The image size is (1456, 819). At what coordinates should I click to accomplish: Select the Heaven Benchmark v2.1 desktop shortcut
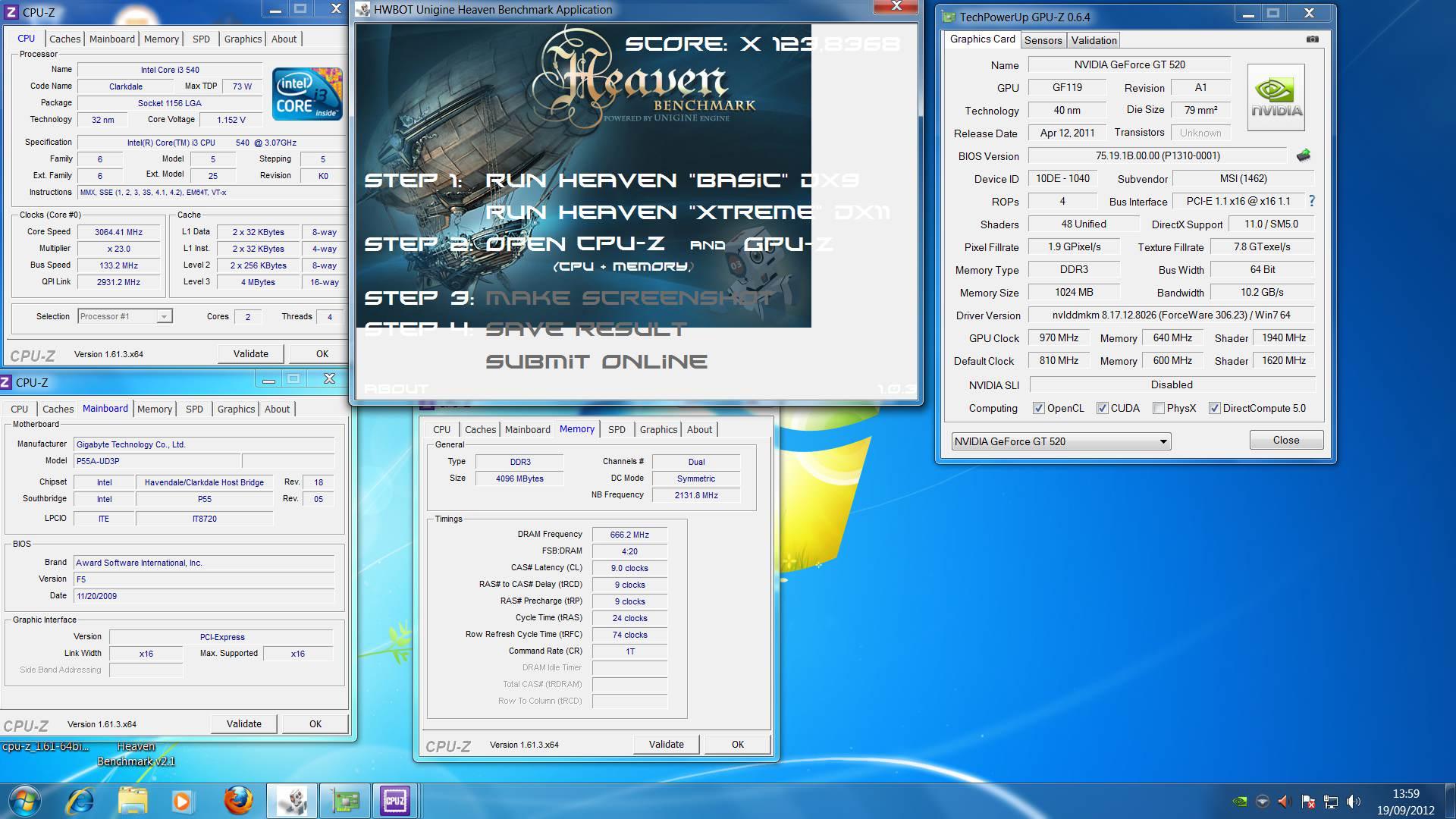coord(136,754)
